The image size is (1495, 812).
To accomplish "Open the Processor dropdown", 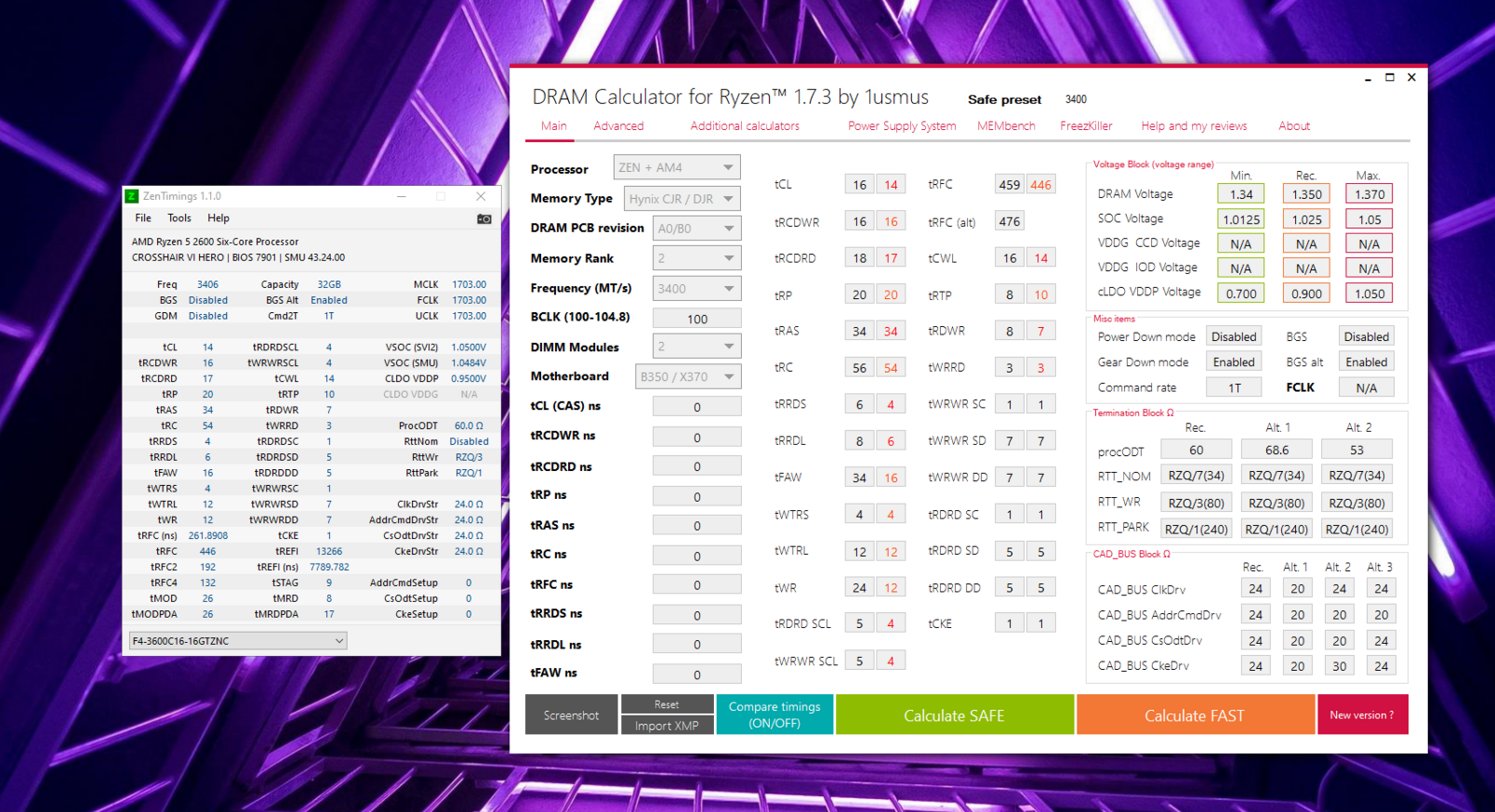I will coord(676,167).
